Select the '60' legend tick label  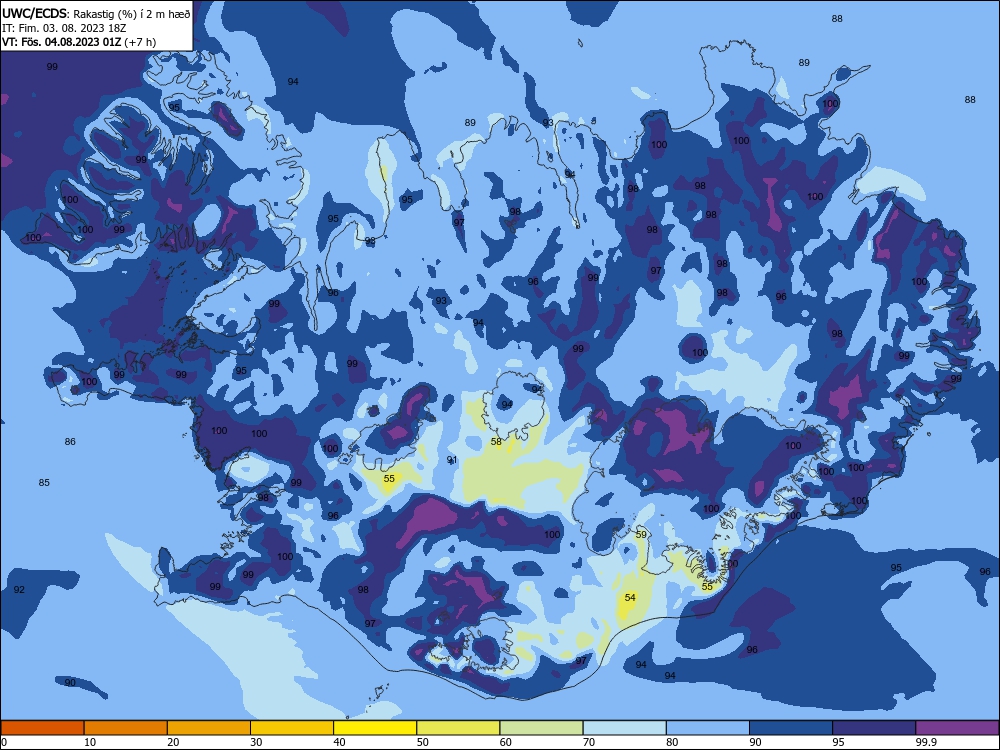coord(506,742)
